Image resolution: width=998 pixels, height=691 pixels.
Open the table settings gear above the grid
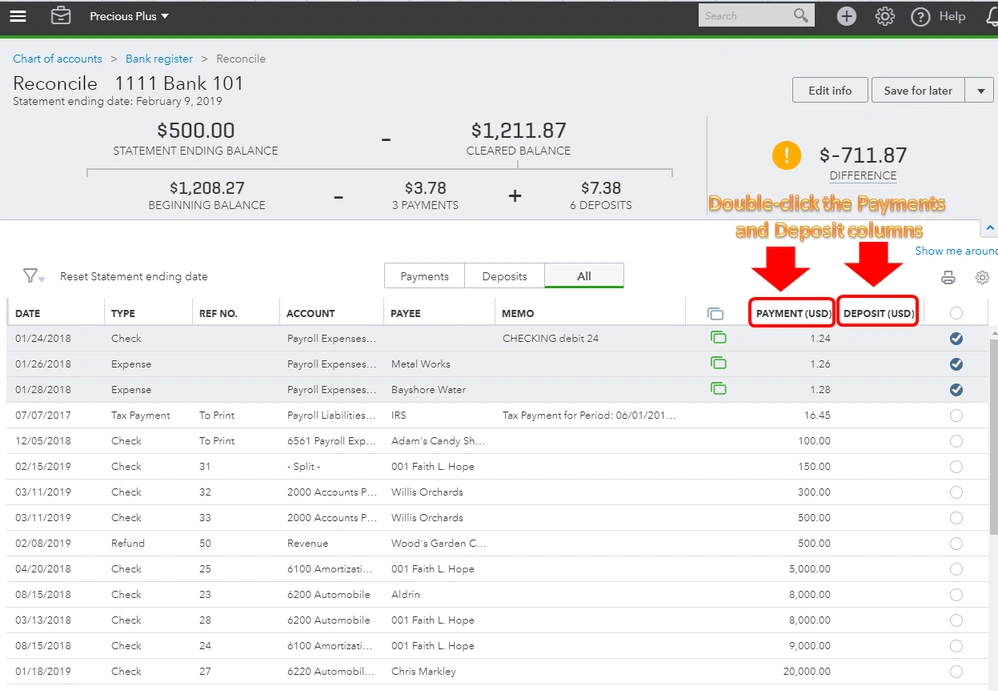(982, 278)
